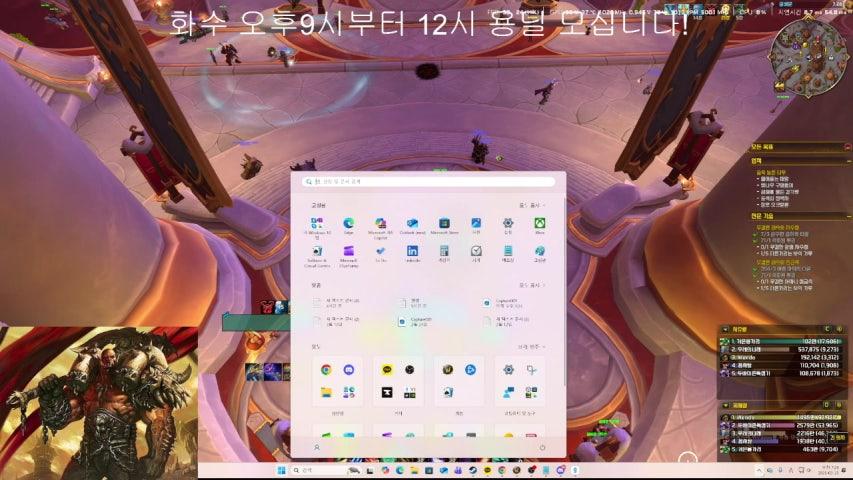Open the Xbox app in Start menu

pos(539,224)
